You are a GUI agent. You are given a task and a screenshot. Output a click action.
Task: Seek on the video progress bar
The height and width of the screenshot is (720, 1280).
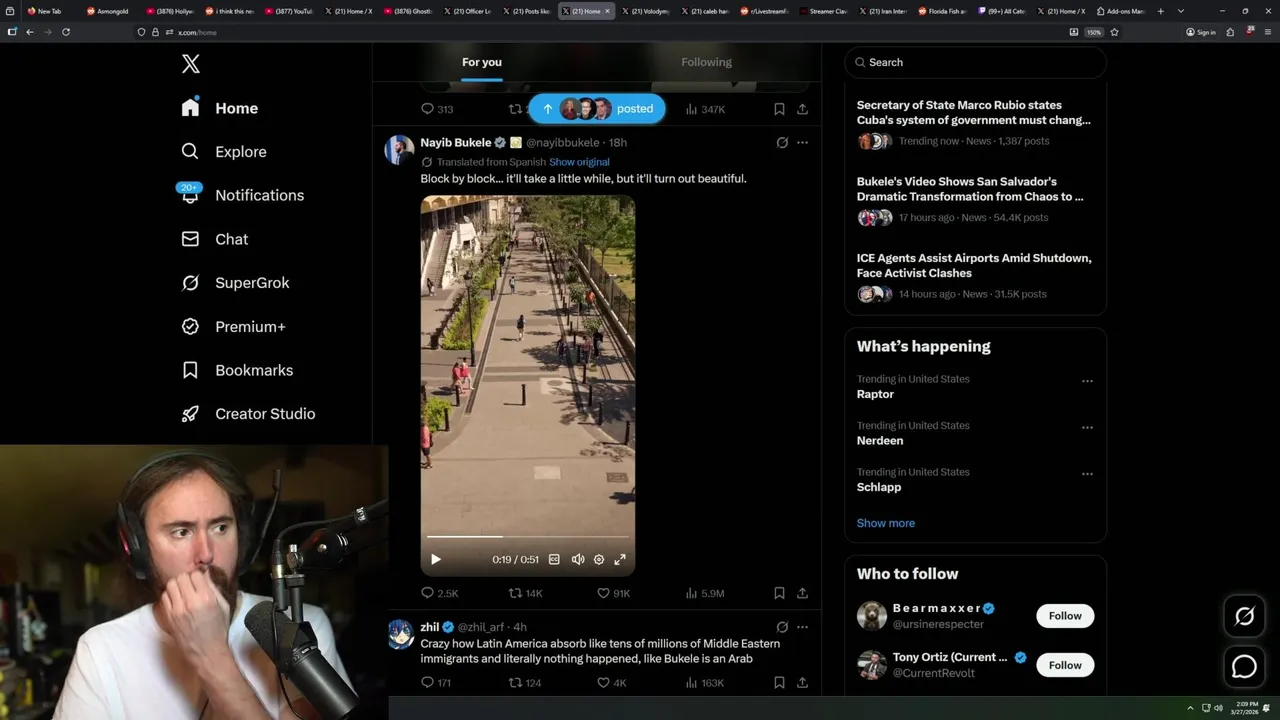(528, 537)
